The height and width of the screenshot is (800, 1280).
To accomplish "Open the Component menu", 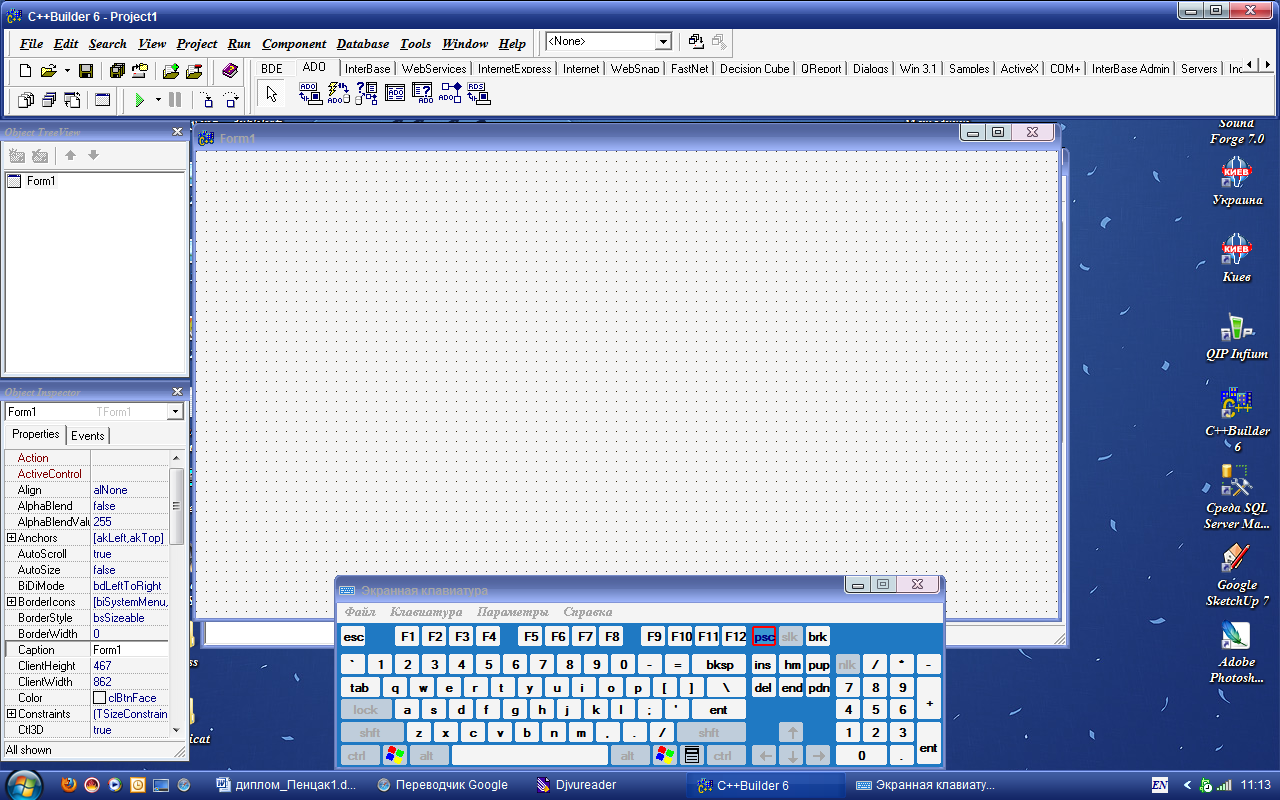I will [x=294, y=44].
